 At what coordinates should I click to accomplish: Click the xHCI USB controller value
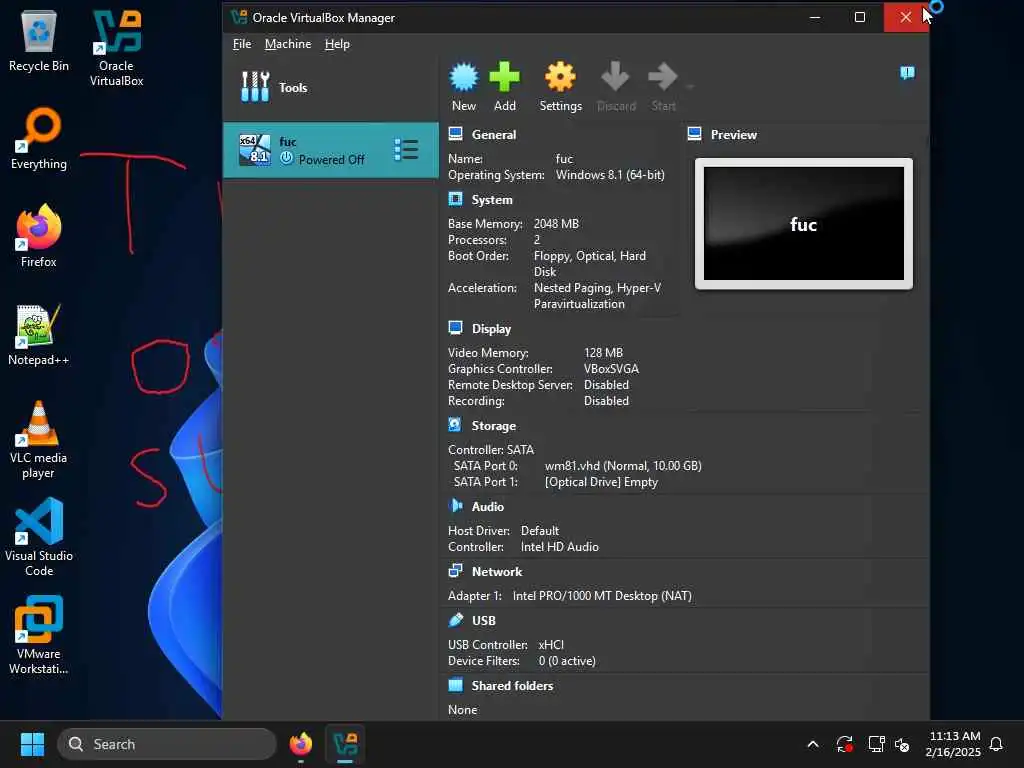click(x=551, y=645)
